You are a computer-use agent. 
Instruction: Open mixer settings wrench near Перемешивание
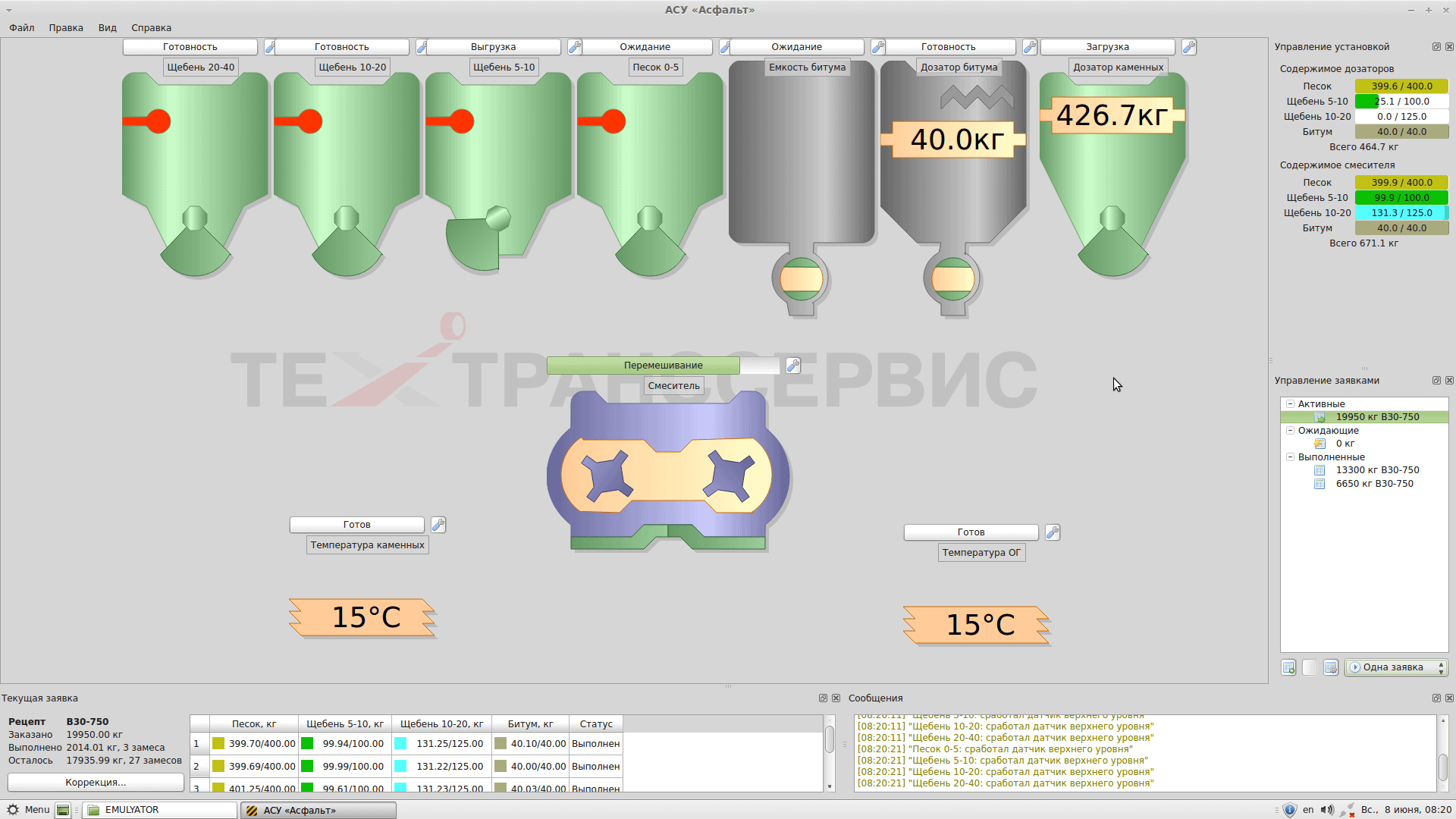[x=792, y=366]
